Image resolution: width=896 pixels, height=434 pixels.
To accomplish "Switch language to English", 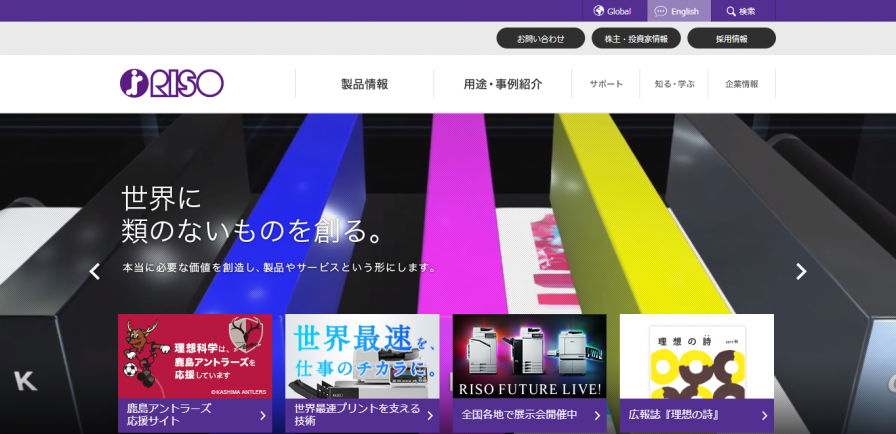I will (679, 11).
